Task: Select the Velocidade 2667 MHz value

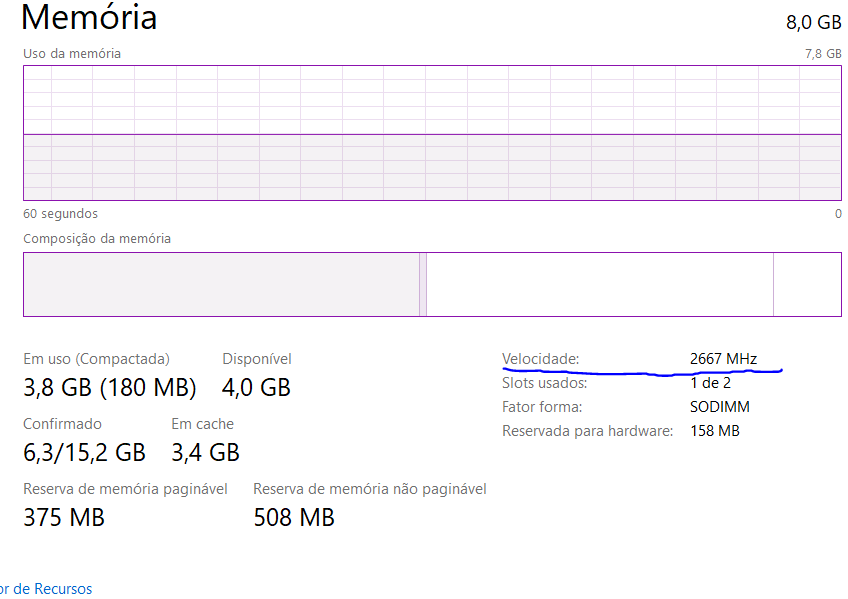Action: [x=723, y=359]
